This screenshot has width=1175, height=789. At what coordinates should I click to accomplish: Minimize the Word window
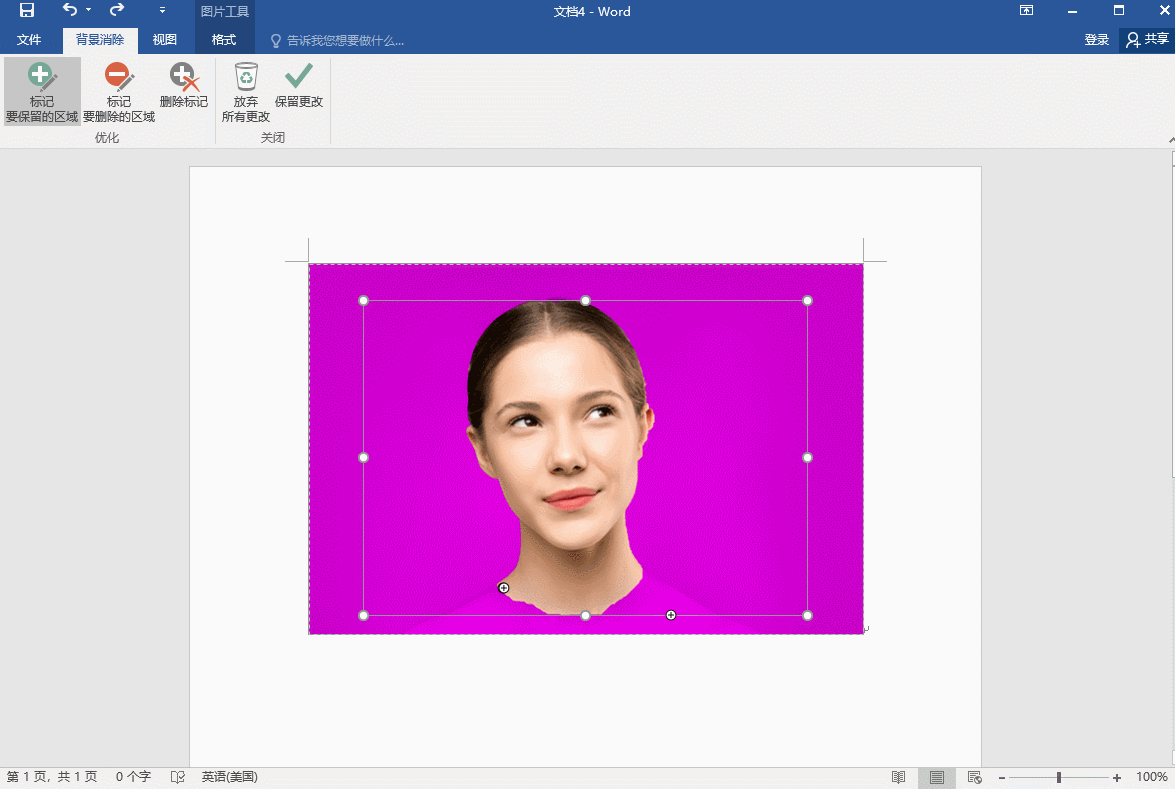1072,10
